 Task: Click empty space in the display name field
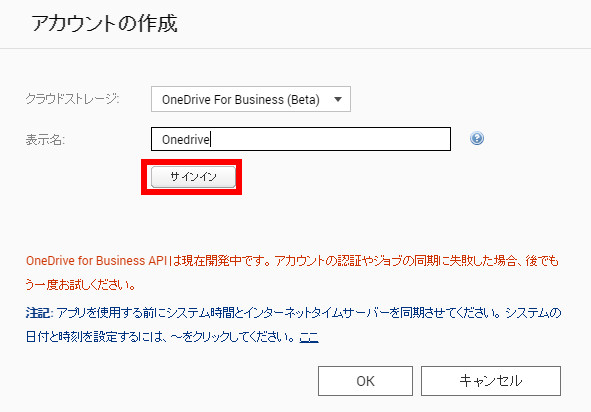point(332,139)
